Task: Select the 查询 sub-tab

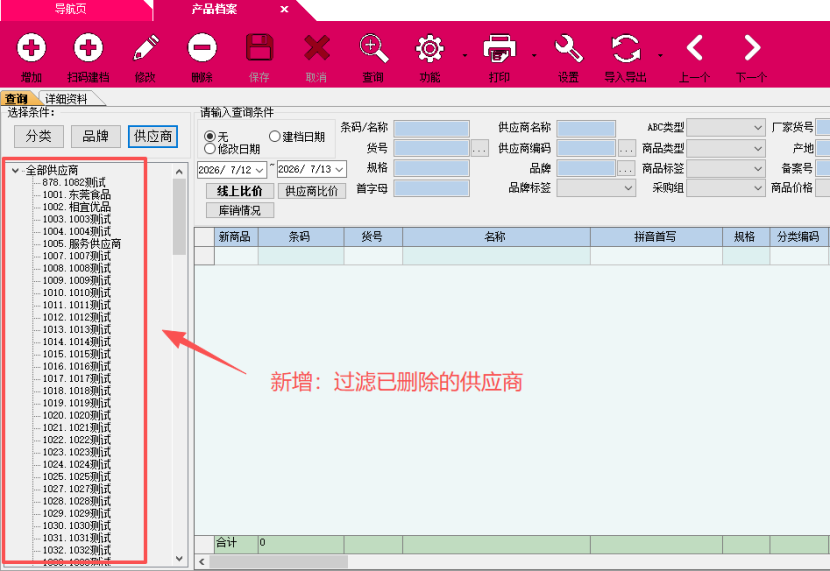Action: coord(16,98)
